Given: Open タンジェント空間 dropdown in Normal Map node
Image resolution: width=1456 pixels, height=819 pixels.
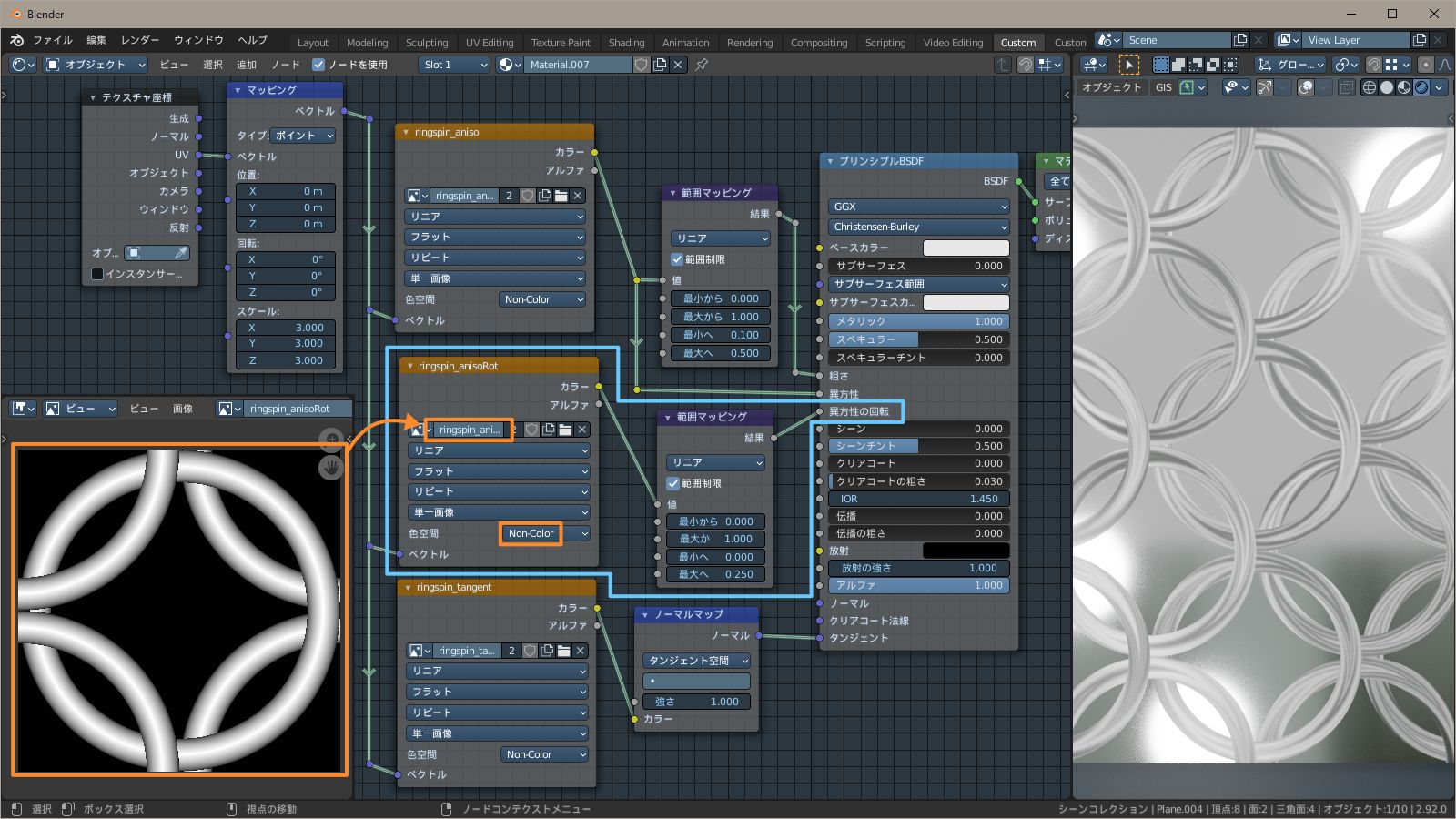Looking at the screenshot, I should (696, 661).
